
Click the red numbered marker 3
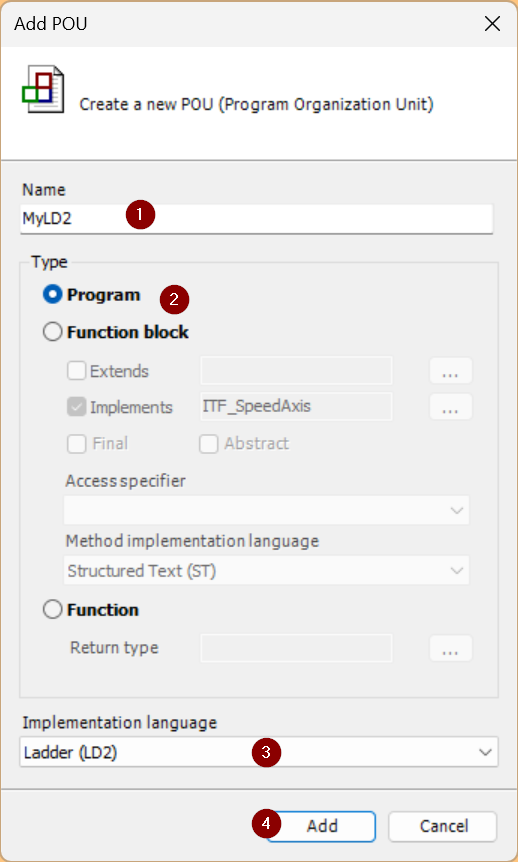[266, 752]
